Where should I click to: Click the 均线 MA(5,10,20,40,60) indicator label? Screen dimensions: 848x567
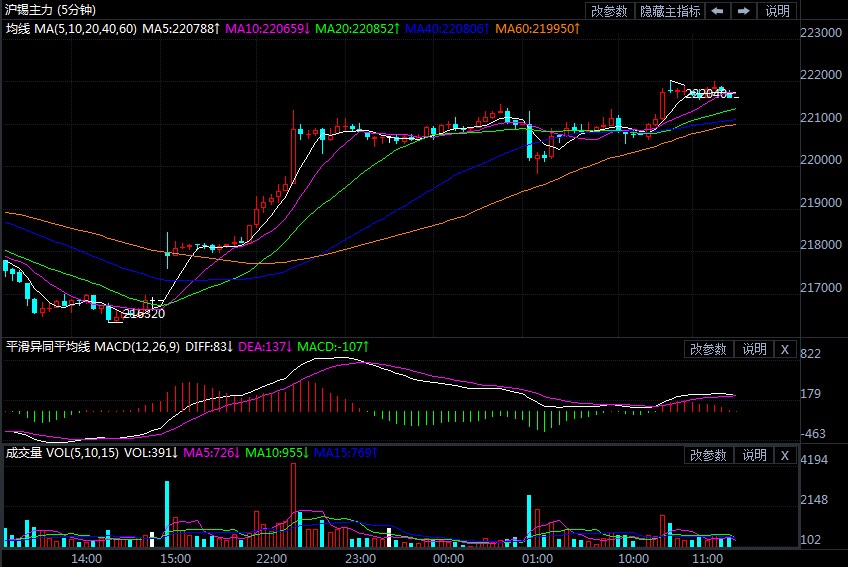pos(71,29)
